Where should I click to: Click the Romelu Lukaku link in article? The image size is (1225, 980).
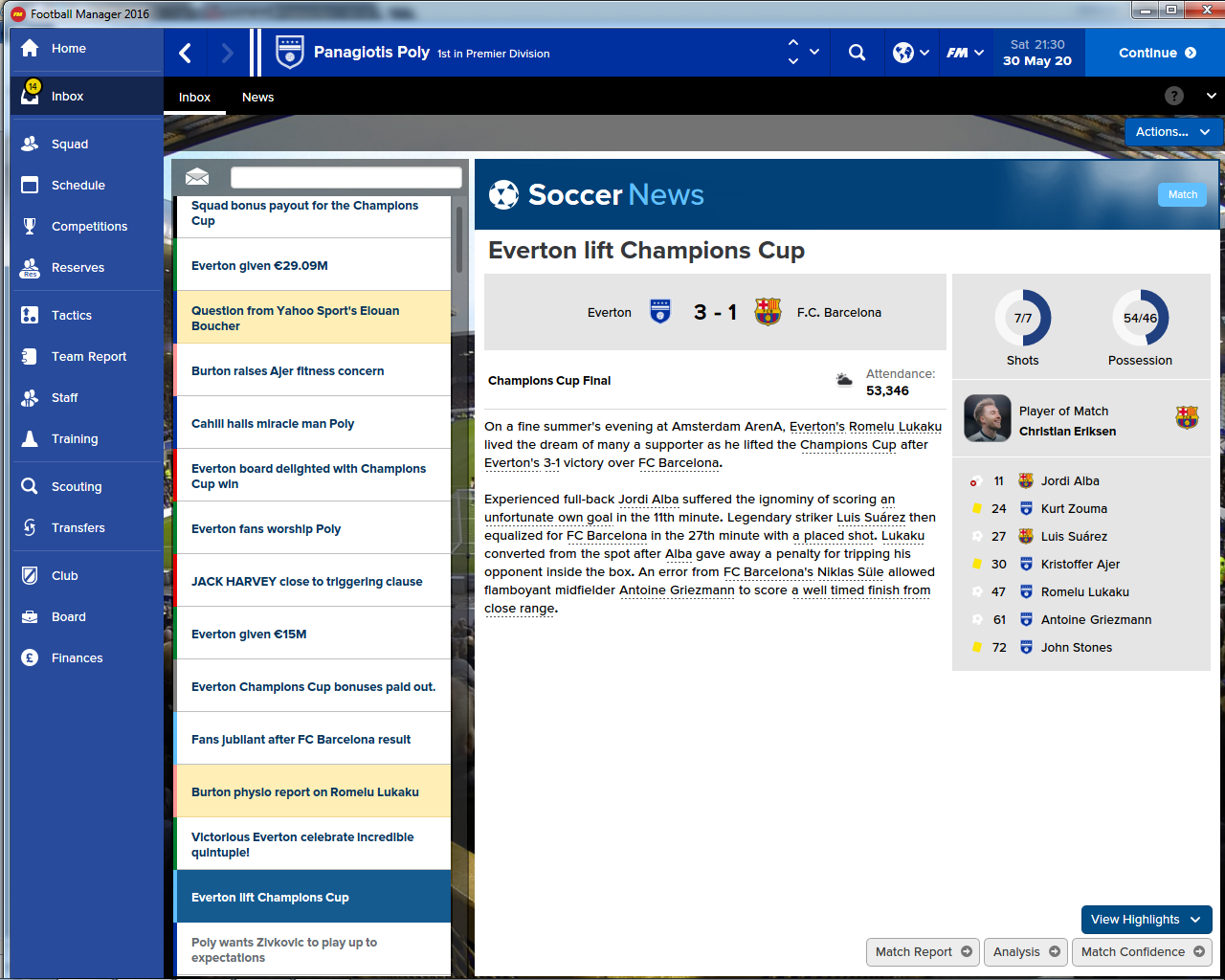click(x=895, y=427)
